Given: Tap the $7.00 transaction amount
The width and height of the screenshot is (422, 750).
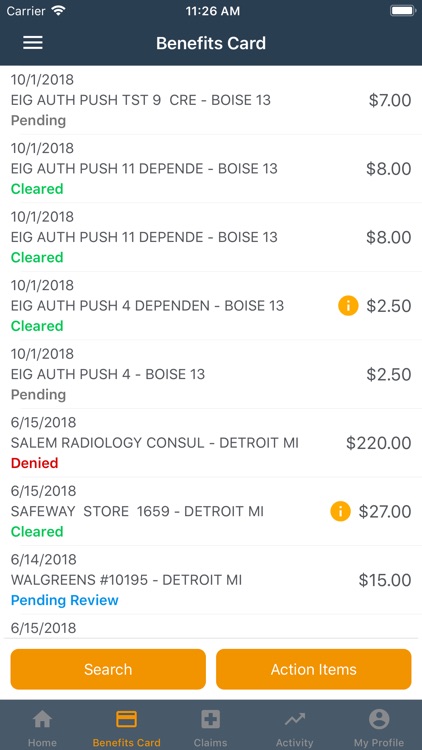Looking at the screenshot, I should tap(390, 100).
